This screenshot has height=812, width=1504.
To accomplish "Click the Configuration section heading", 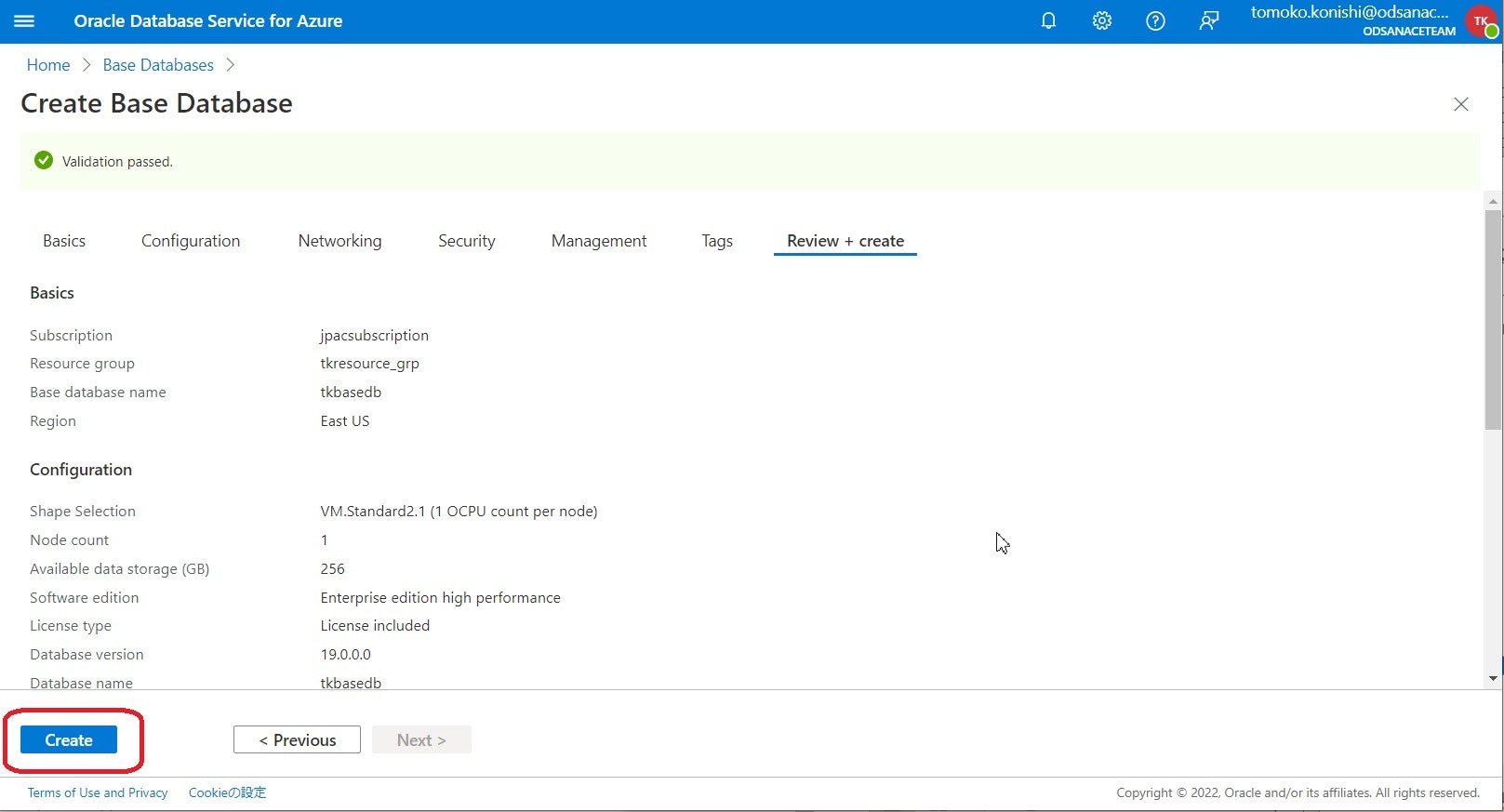I will pos(81,470).
